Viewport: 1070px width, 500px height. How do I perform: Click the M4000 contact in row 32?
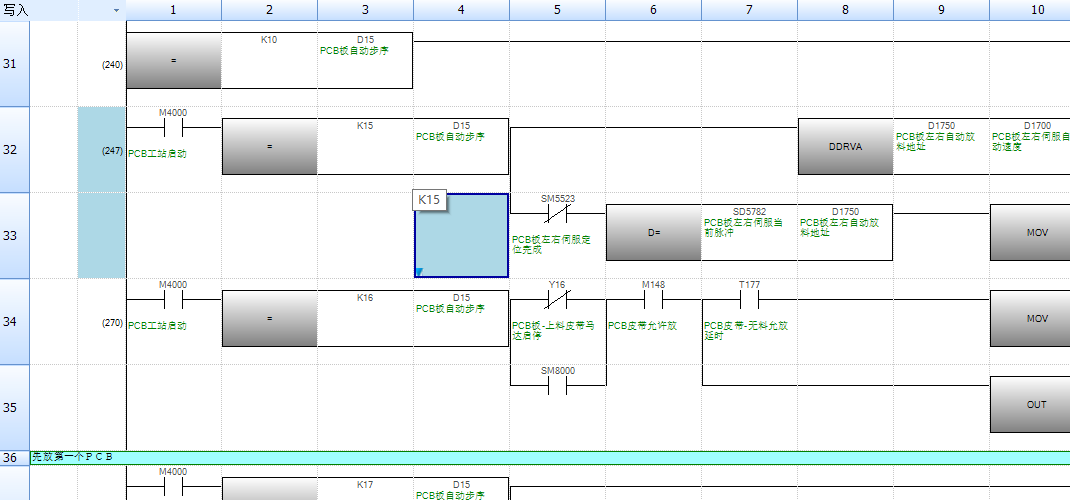point(173,128)
